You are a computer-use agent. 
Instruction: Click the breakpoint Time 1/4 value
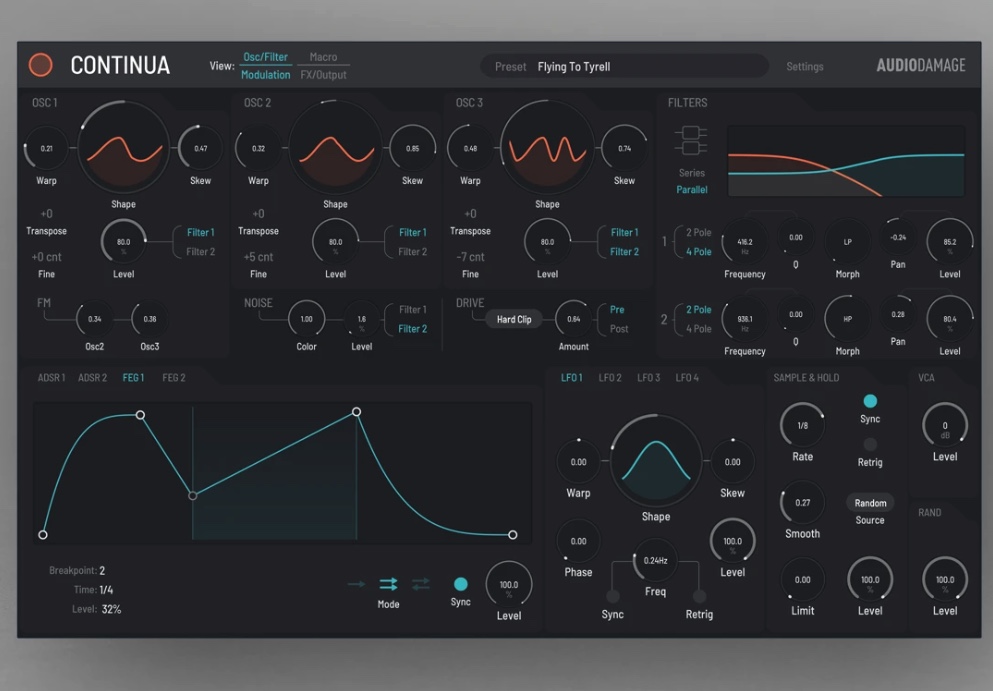tap(106, 590)
